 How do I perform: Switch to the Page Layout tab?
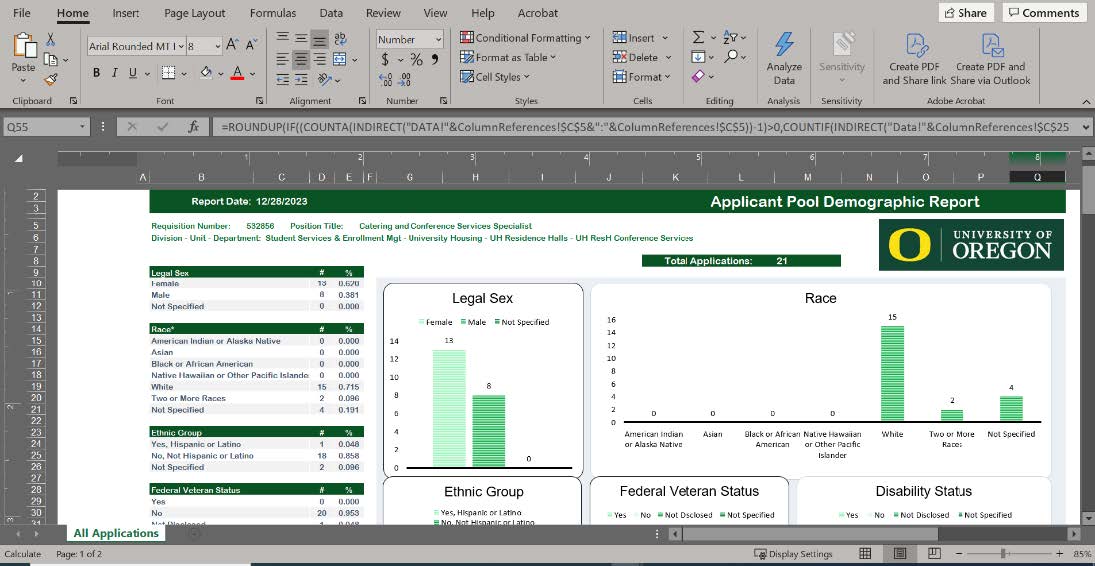pos(195,13)
